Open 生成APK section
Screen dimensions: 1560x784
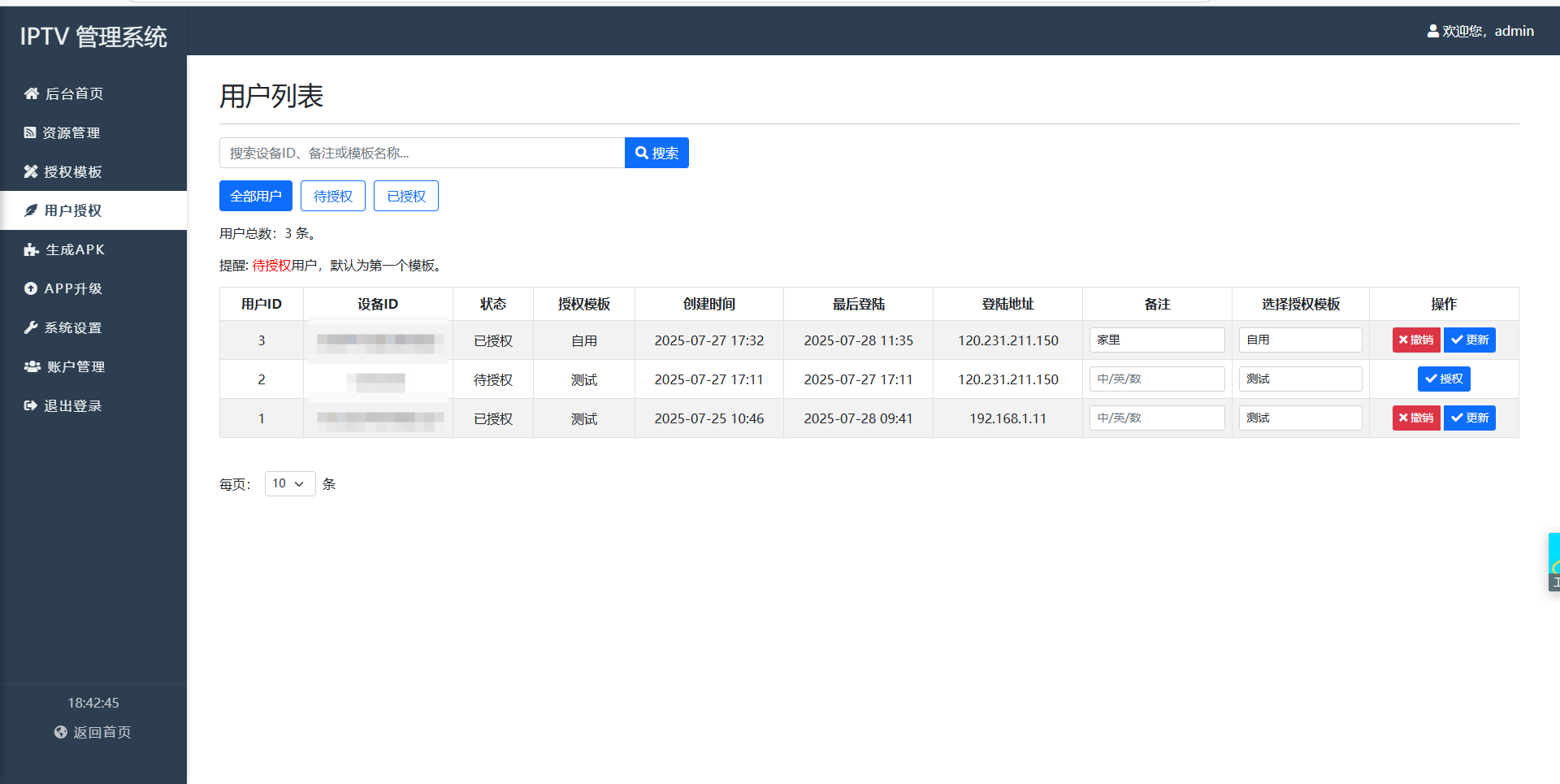[93, 249]
